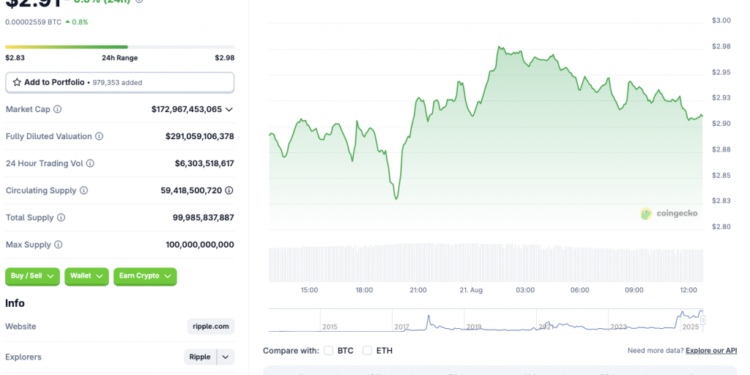
Task: Click the 24h price change info icon
Action: [x=139, y=1]
